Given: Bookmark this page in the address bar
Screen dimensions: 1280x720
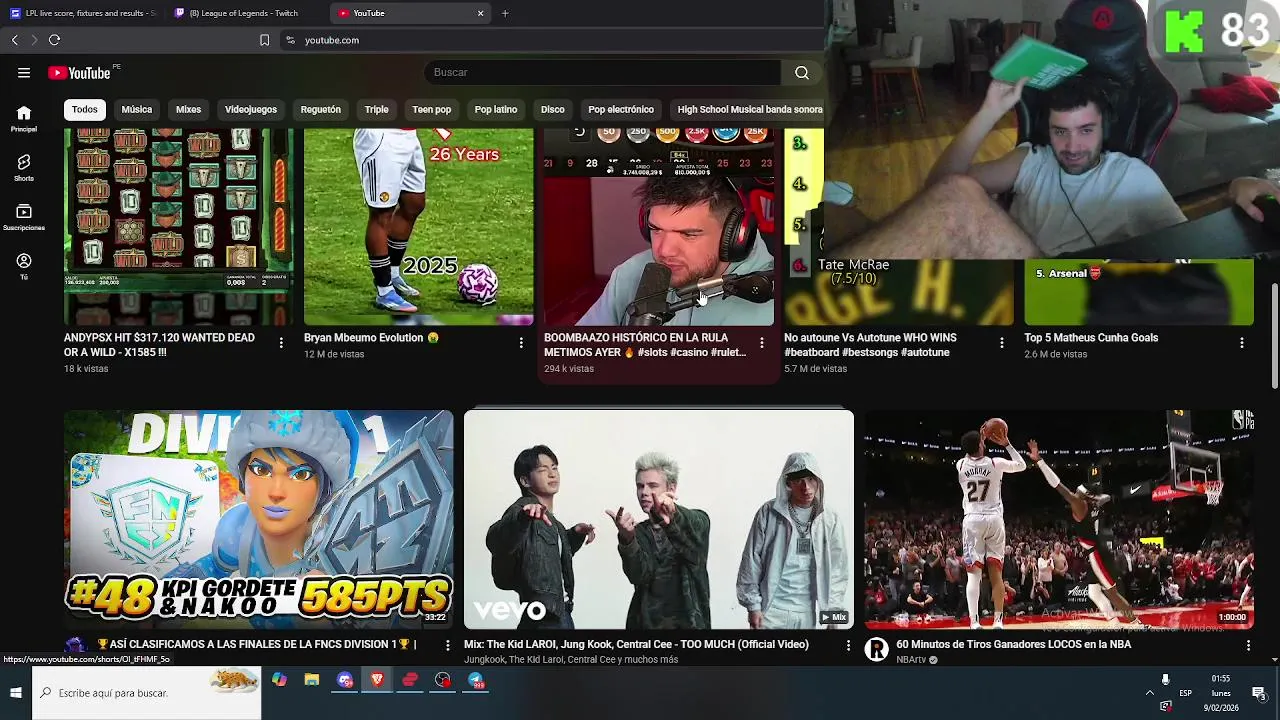Looking at the screenshot, I should (x=264, y=40).
